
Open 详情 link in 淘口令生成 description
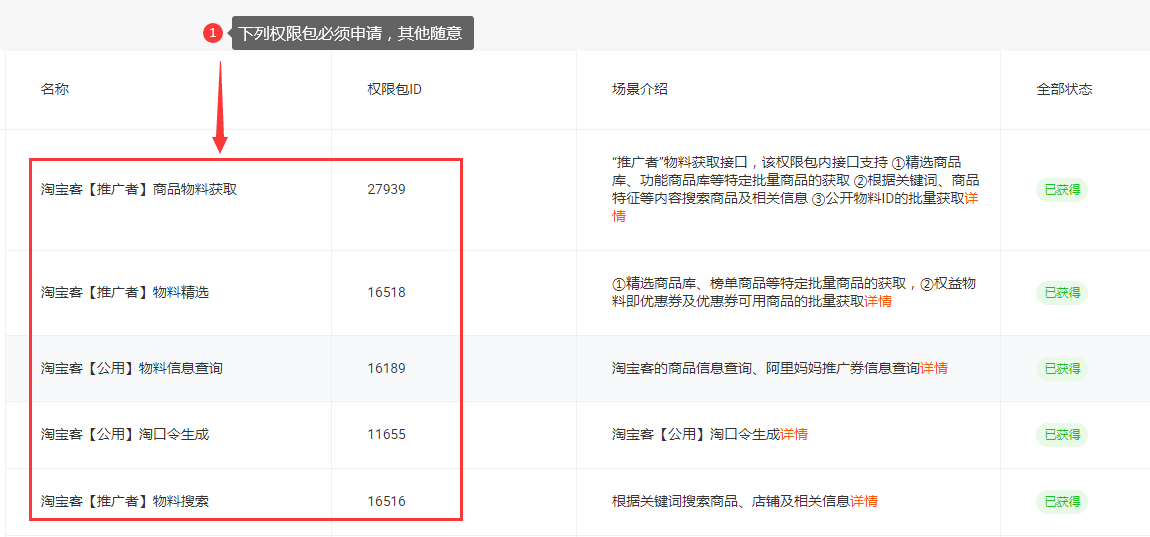[794, 435]
